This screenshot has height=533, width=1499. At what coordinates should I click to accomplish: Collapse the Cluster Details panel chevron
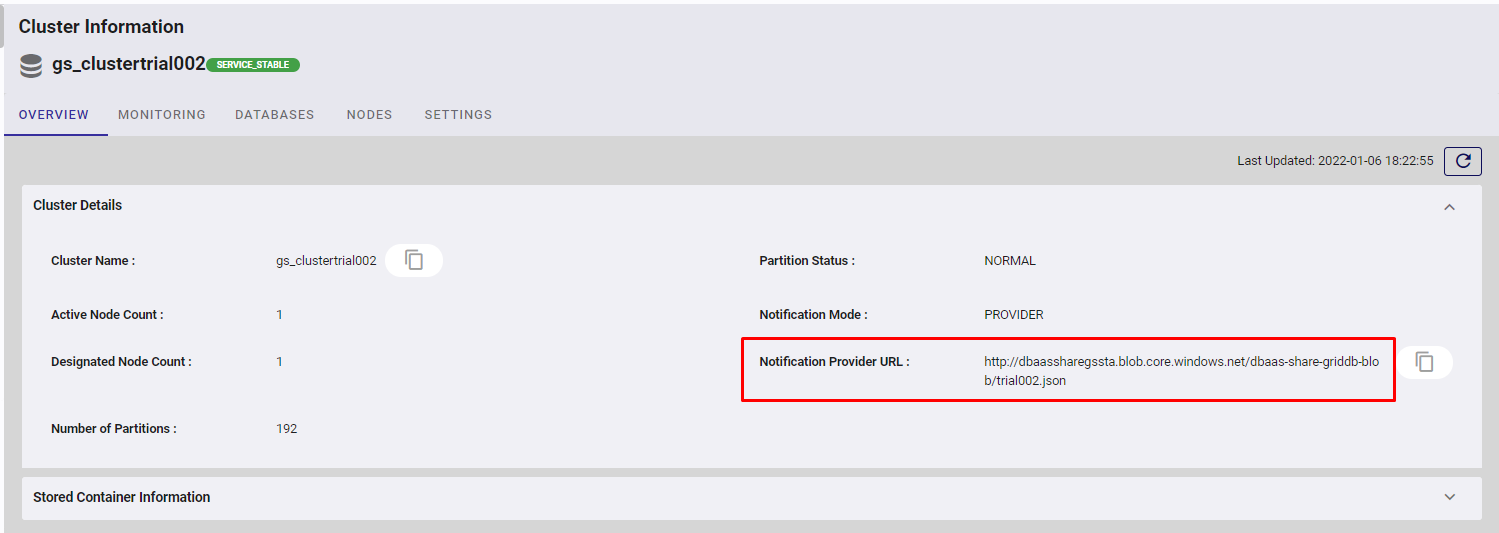coord(1449,206)
